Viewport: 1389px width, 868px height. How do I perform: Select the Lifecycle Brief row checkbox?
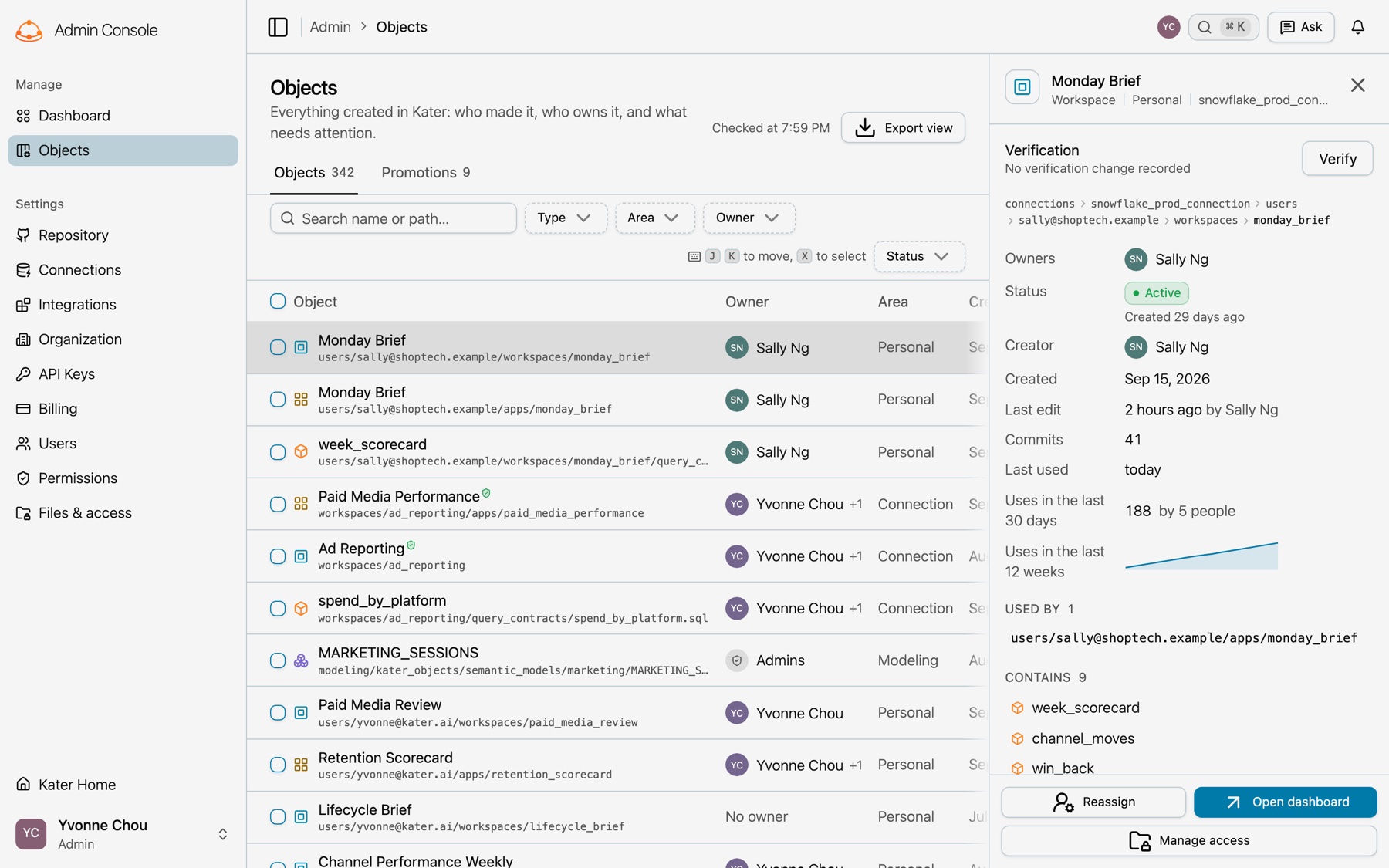[x=278, y=816]
